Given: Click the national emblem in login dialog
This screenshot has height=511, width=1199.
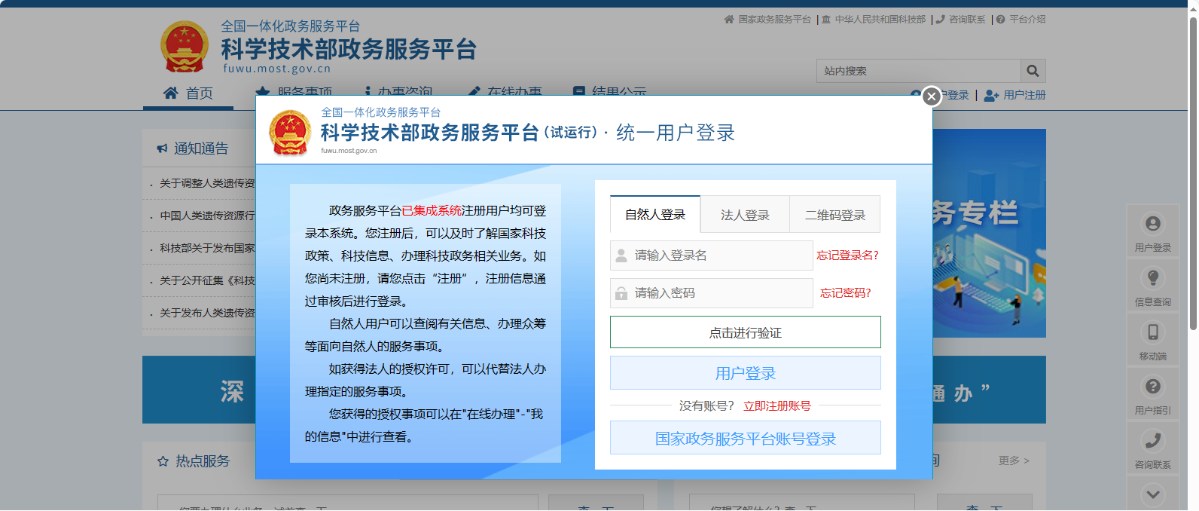Looking at the screenshot, I should pos(291,132).
